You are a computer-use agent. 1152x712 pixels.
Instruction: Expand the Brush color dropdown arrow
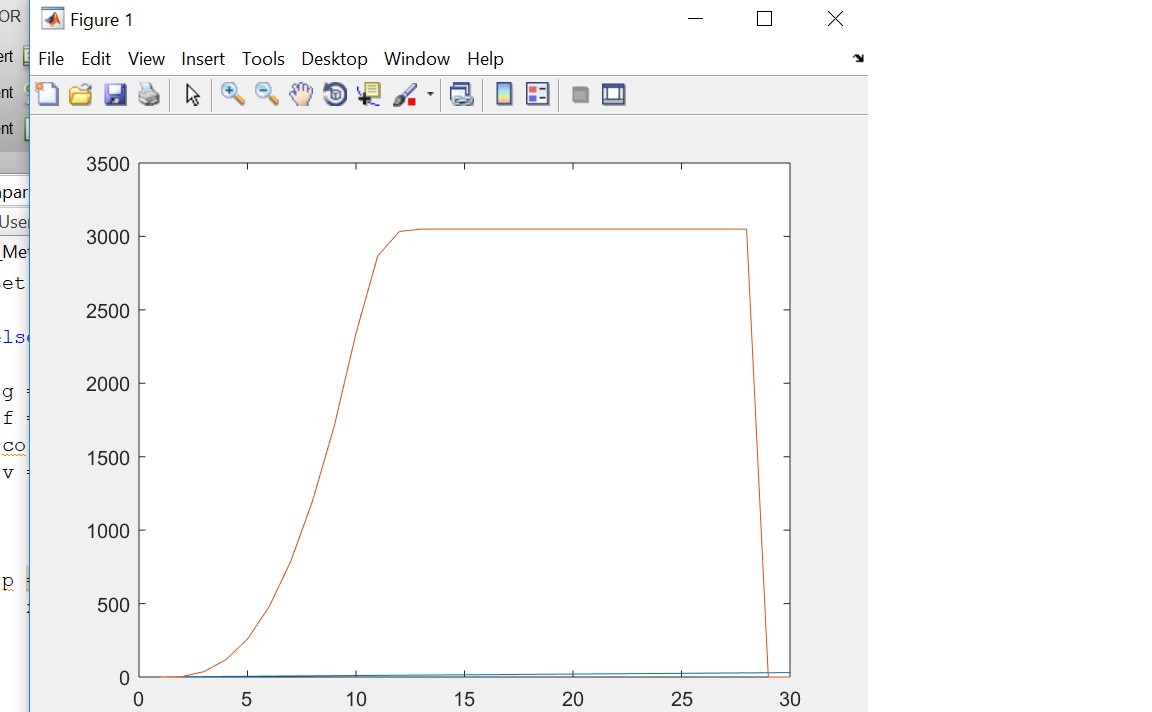pos(430,95)
